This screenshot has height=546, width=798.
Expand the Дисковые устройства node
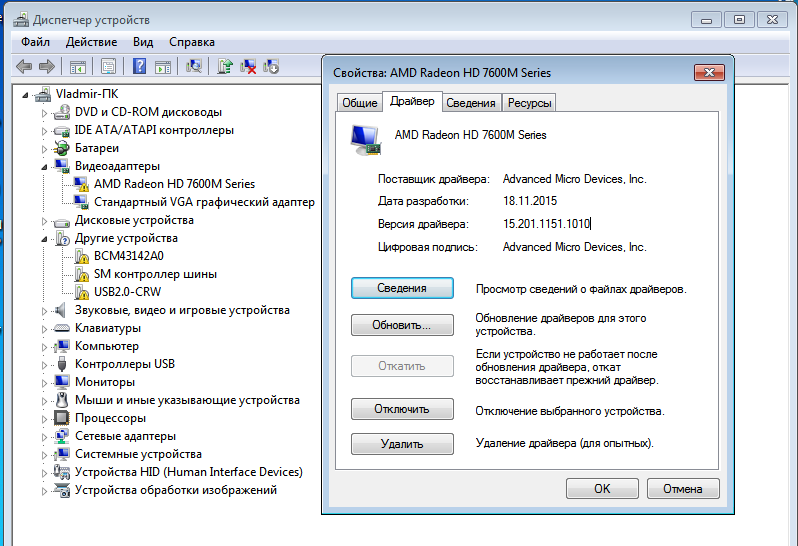44,221
